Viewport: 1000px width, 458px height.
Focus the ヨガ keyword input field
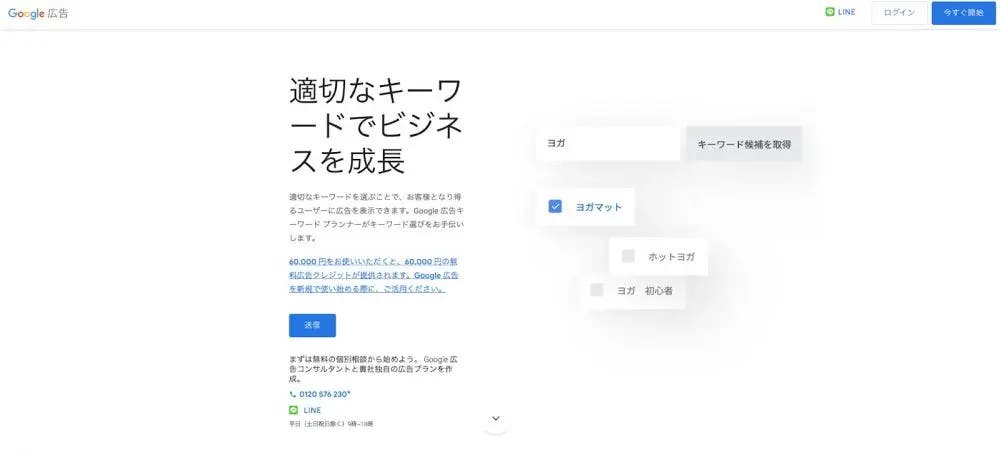point(607,144)
